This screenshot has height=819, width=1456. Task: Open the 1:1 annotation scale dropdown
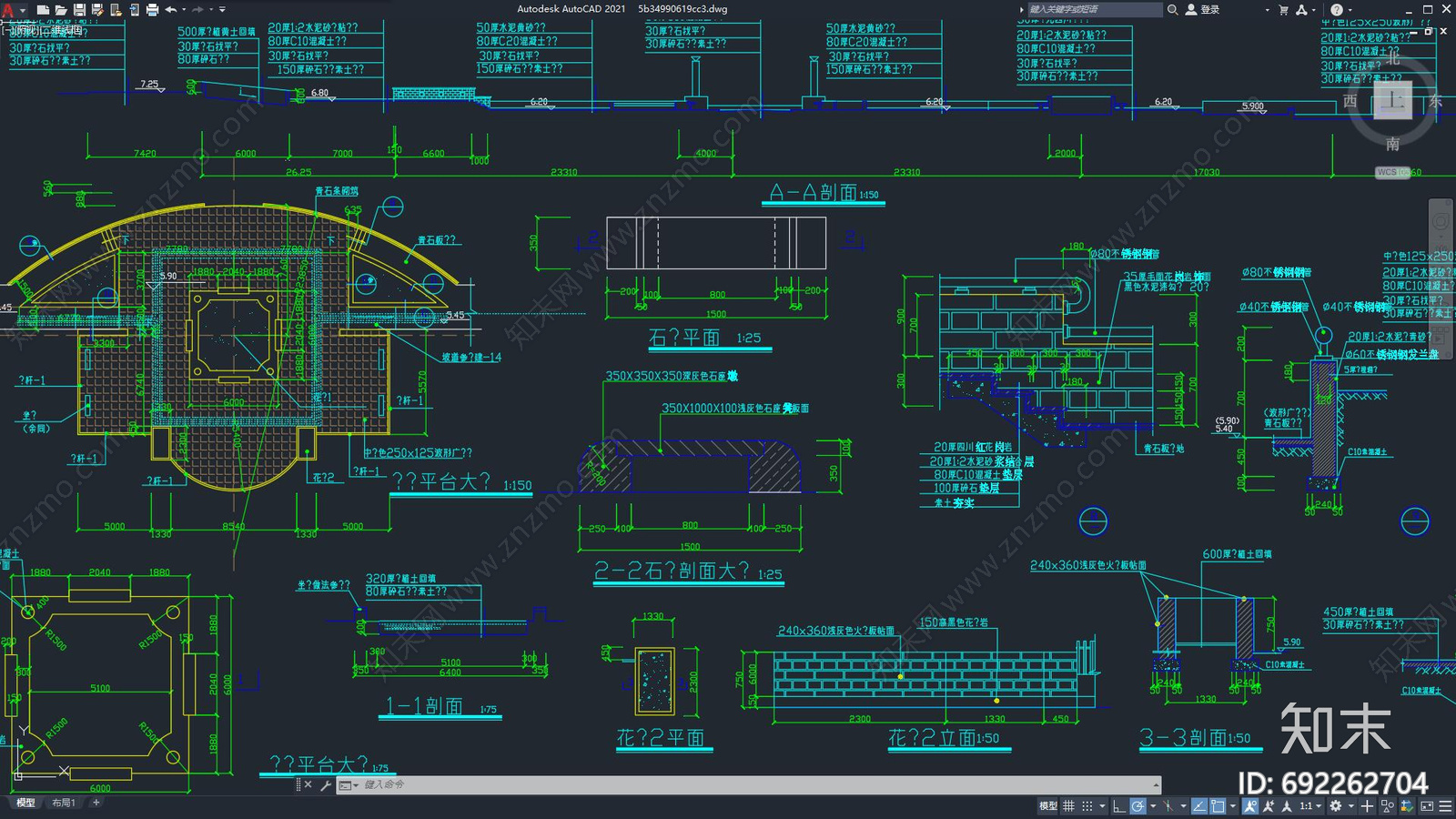(1310, 806)
